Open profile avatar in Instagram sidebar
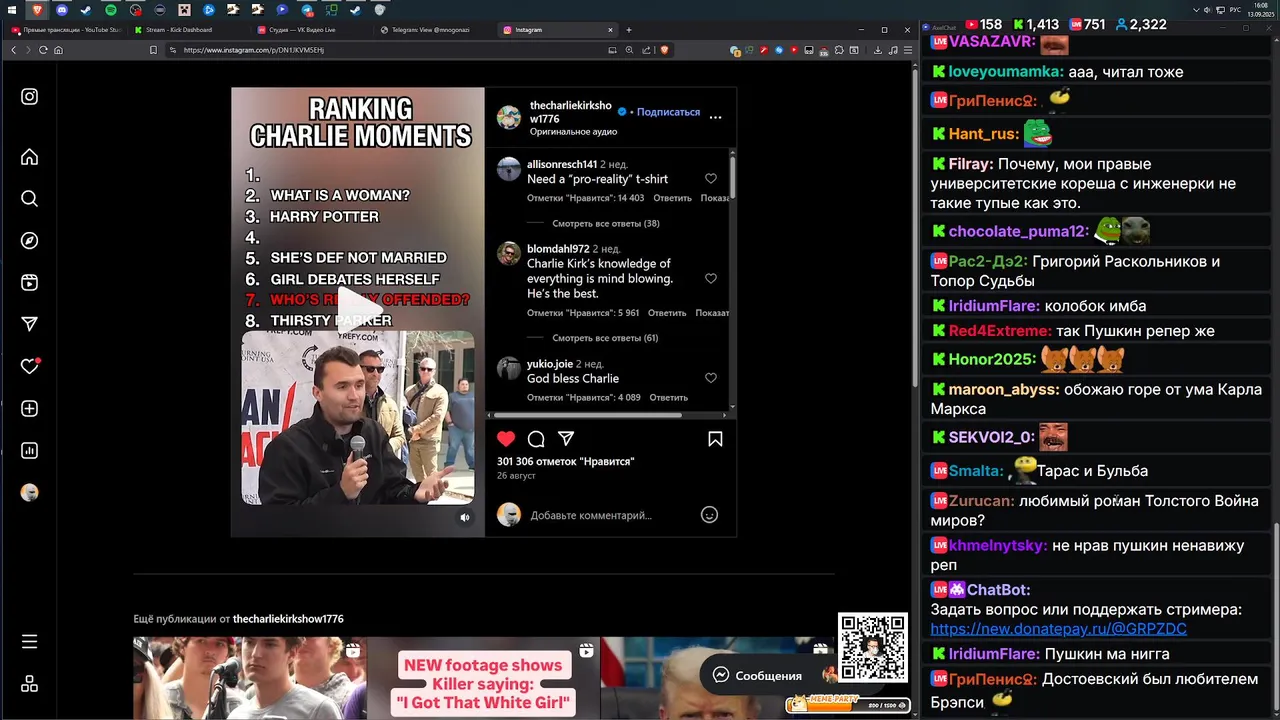Screen dimensions: 1280x720 point(29,493)
